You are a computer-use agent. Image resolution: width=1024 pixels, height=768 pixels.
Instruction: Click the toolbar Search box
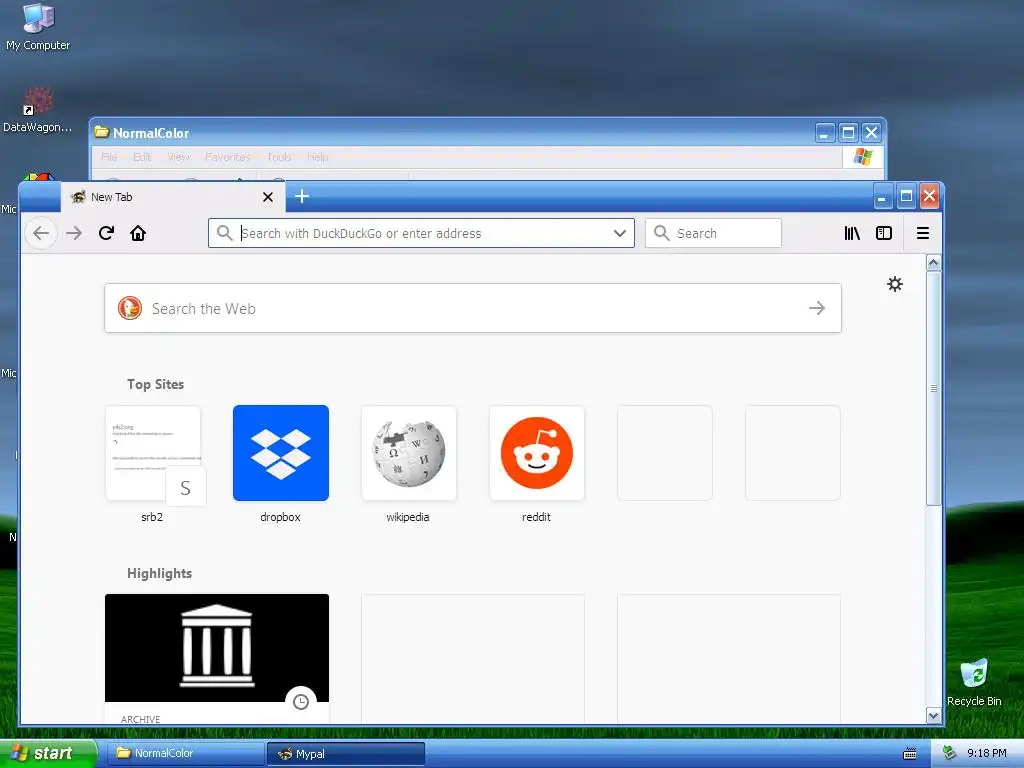coord(713,233)
